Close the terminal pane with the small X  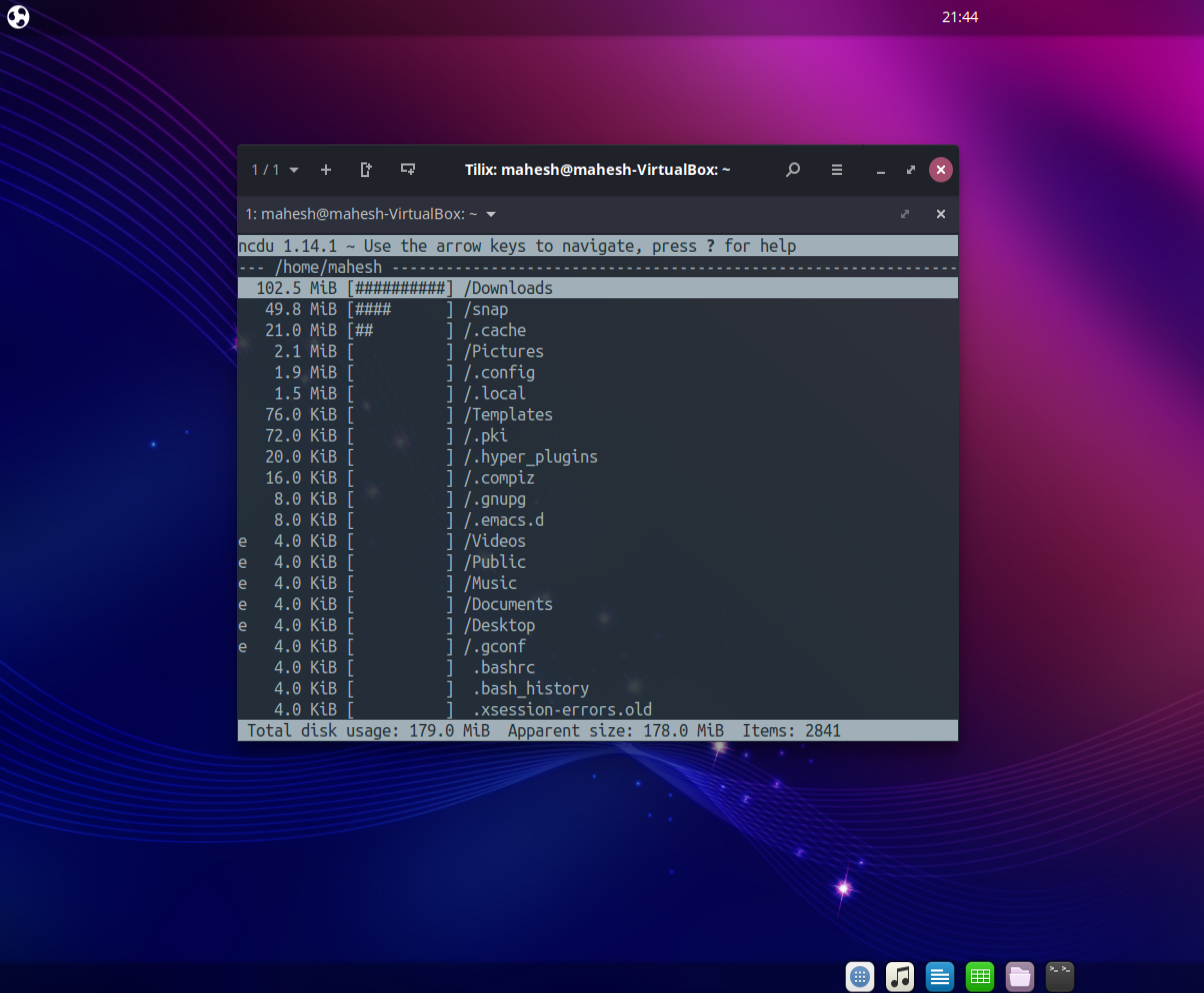click(x=940, y=214)
